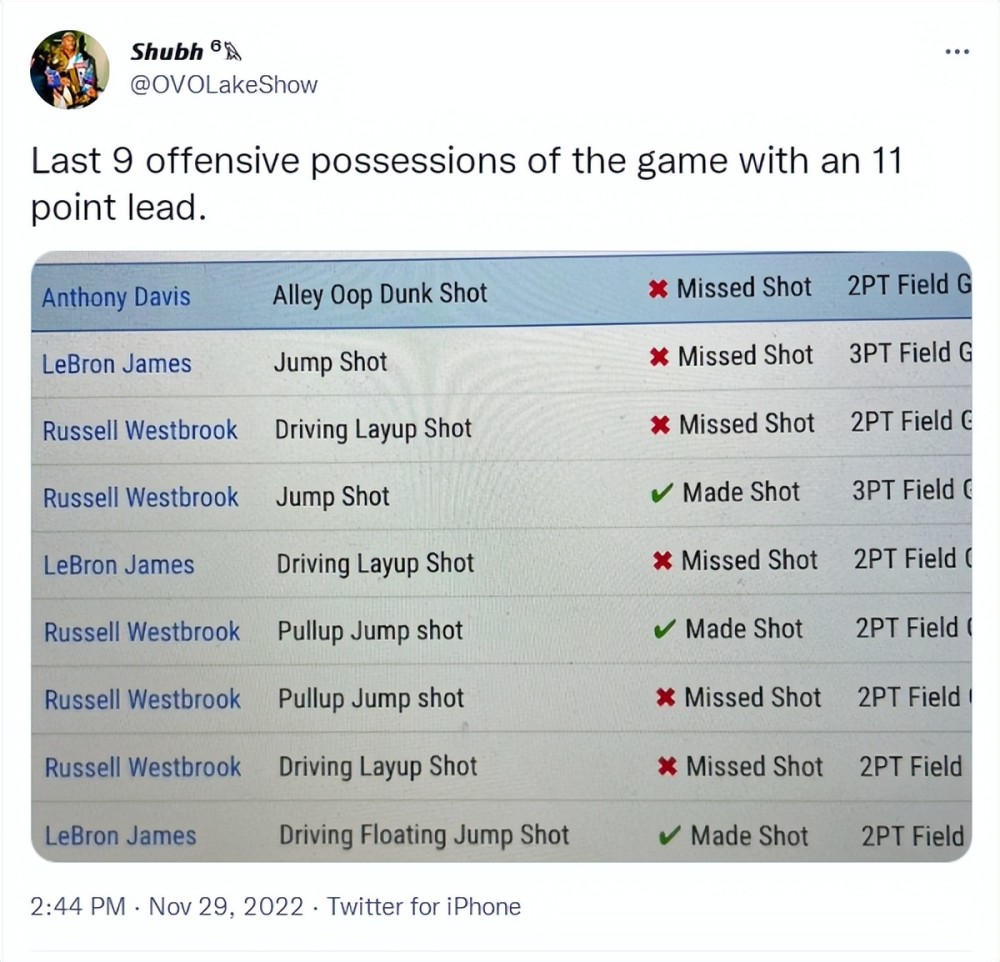
Task: Click the Russell Westbrook name in the third row
Action: click(x=140, y=430)
